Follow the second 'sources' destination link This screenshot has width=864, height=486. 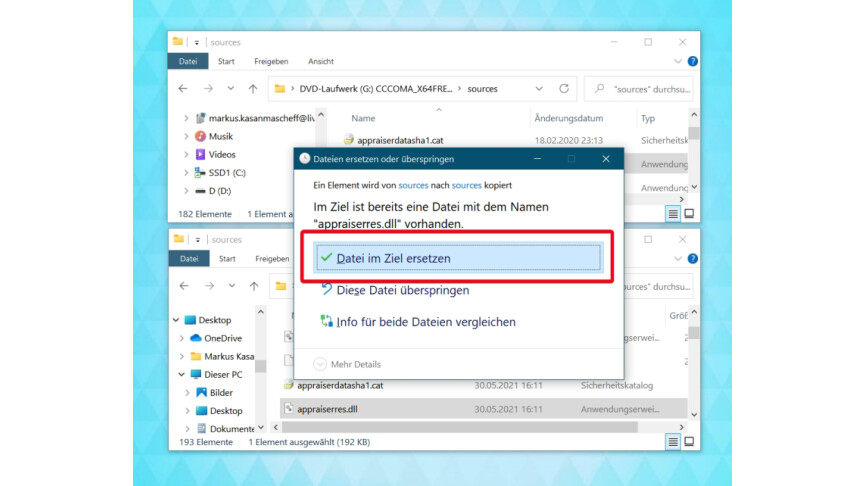(467, 185)
